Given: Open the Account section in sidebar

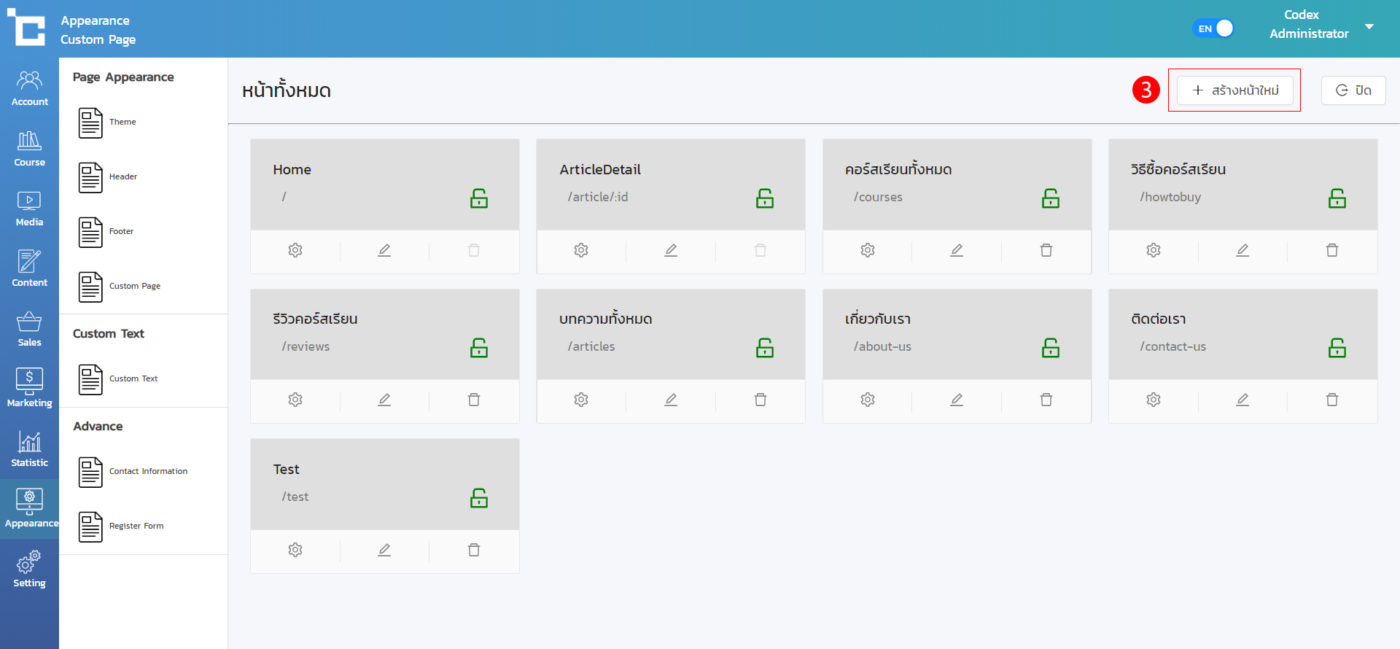Looking at the screenshot, I should tap(29, 88).
